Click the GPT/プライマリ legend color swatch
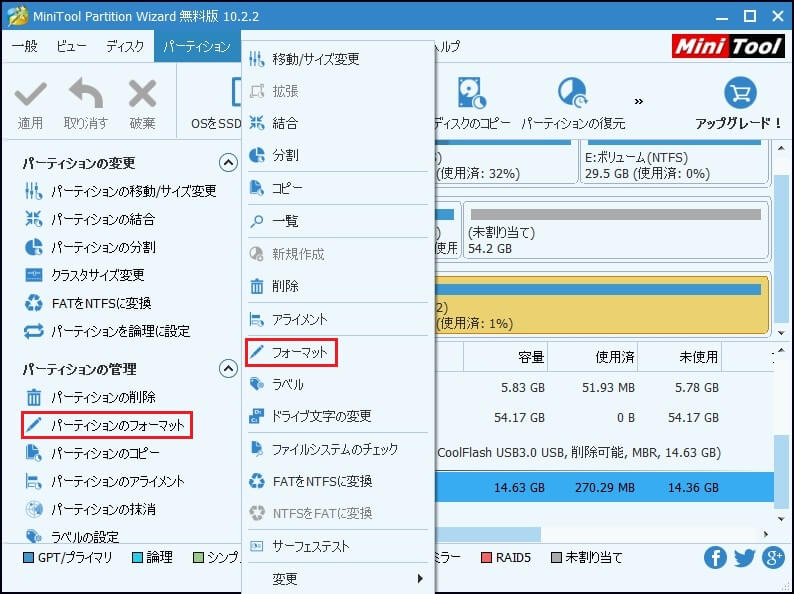The height and width of the screenshot is (594, 794). click(x=29, y=558)
